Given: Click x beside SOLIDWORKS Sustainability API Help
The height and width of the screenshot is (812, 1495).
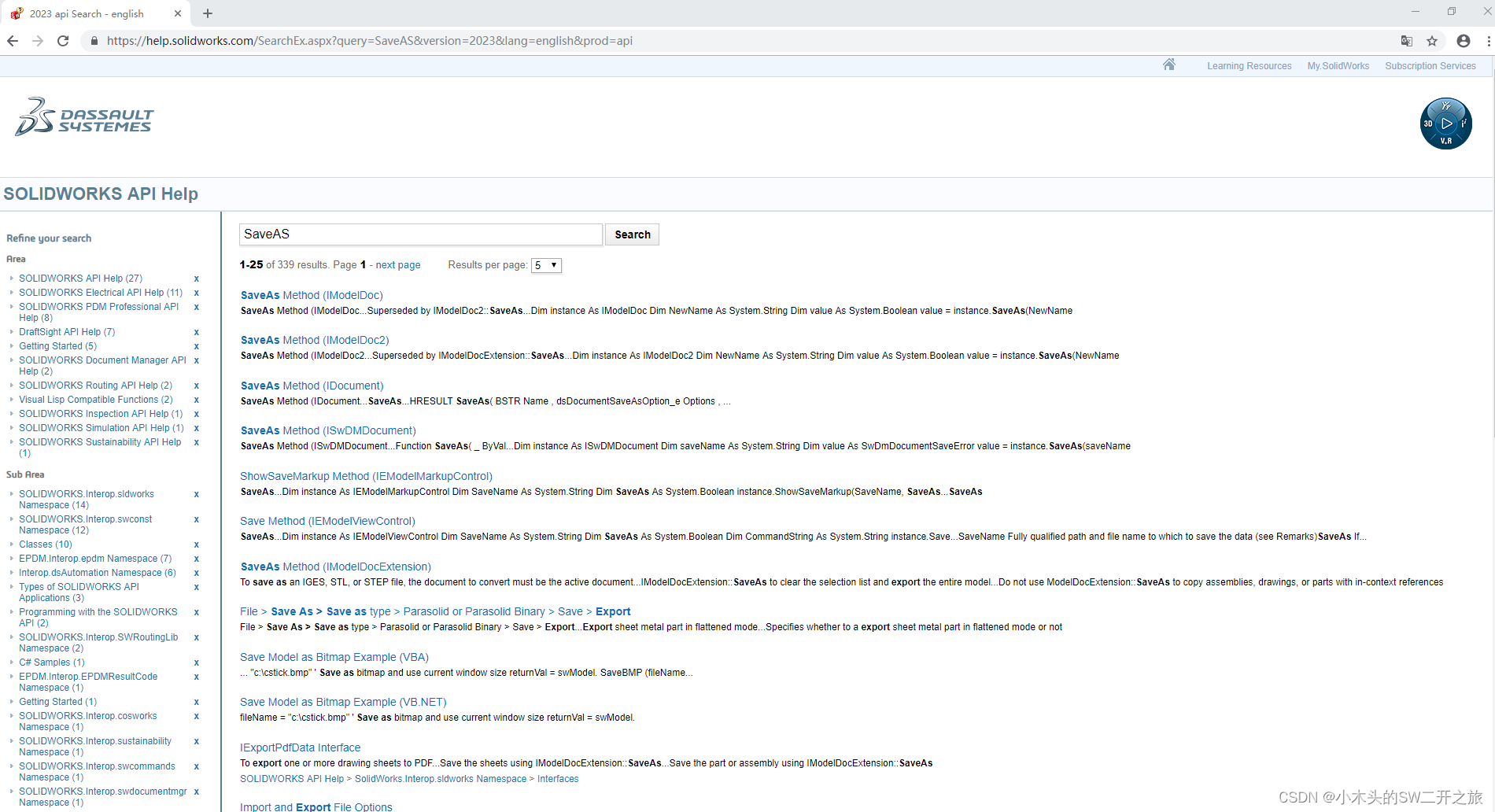Looking at the screenshot, I should point(197,442).
